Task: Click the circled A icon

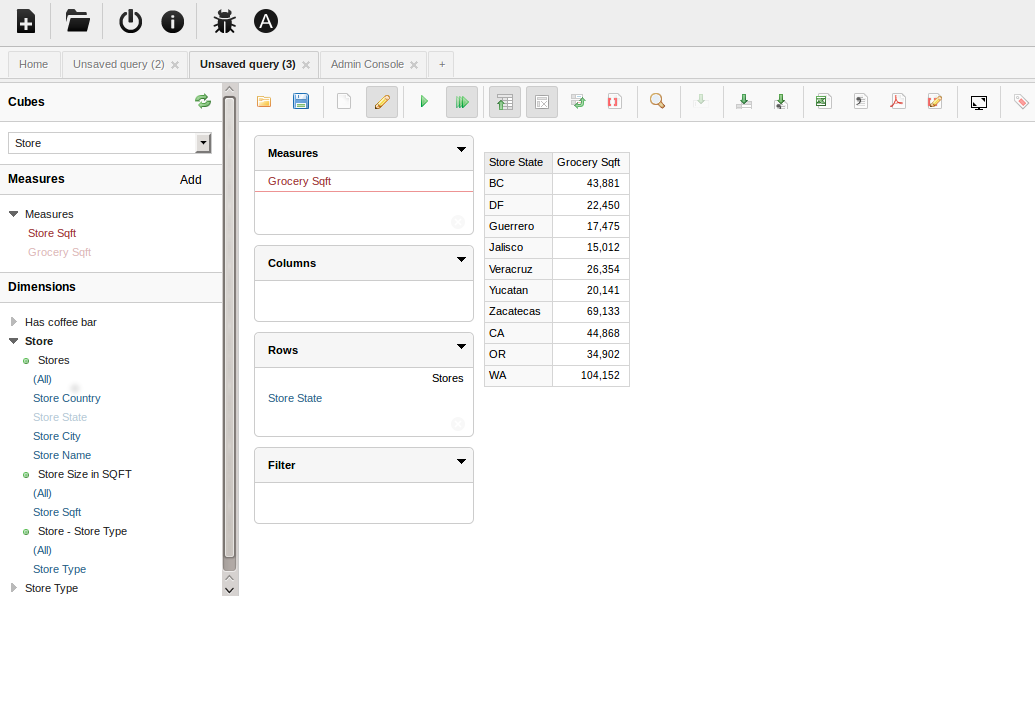Action: [x=266, y=22]
